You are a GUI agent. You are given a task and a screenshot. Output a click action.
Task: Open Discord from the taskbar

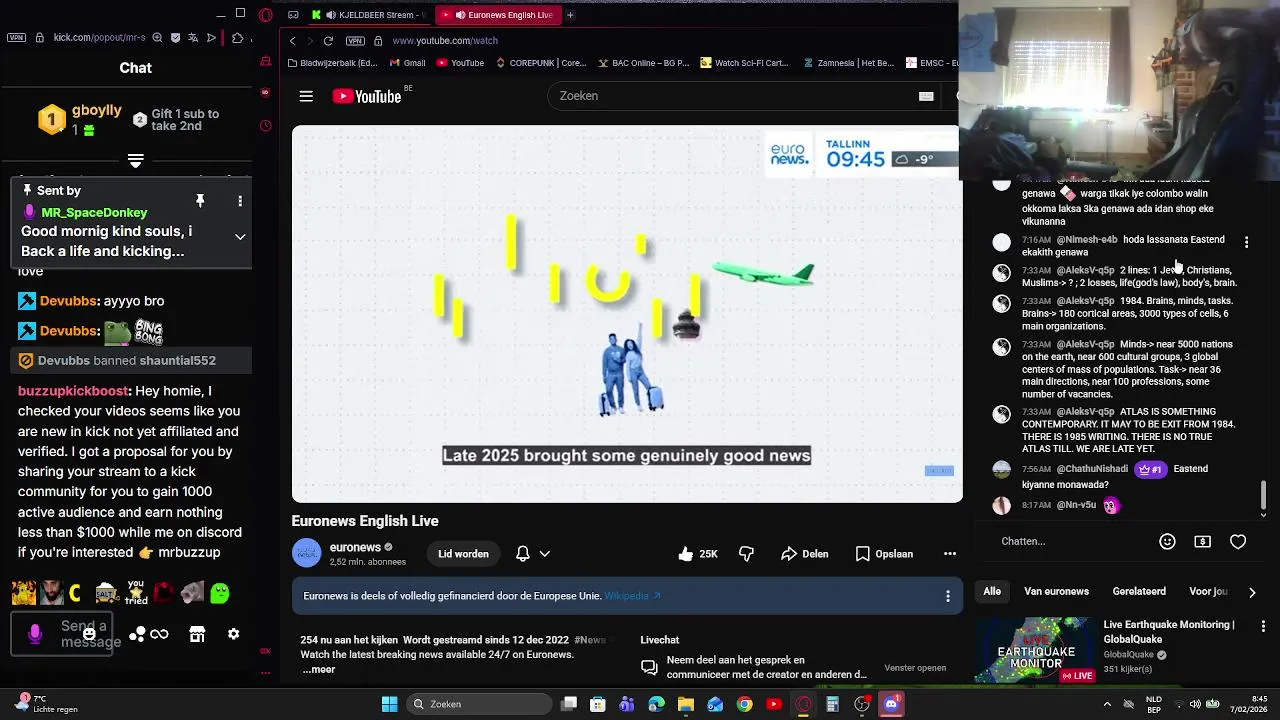point(892,704)
